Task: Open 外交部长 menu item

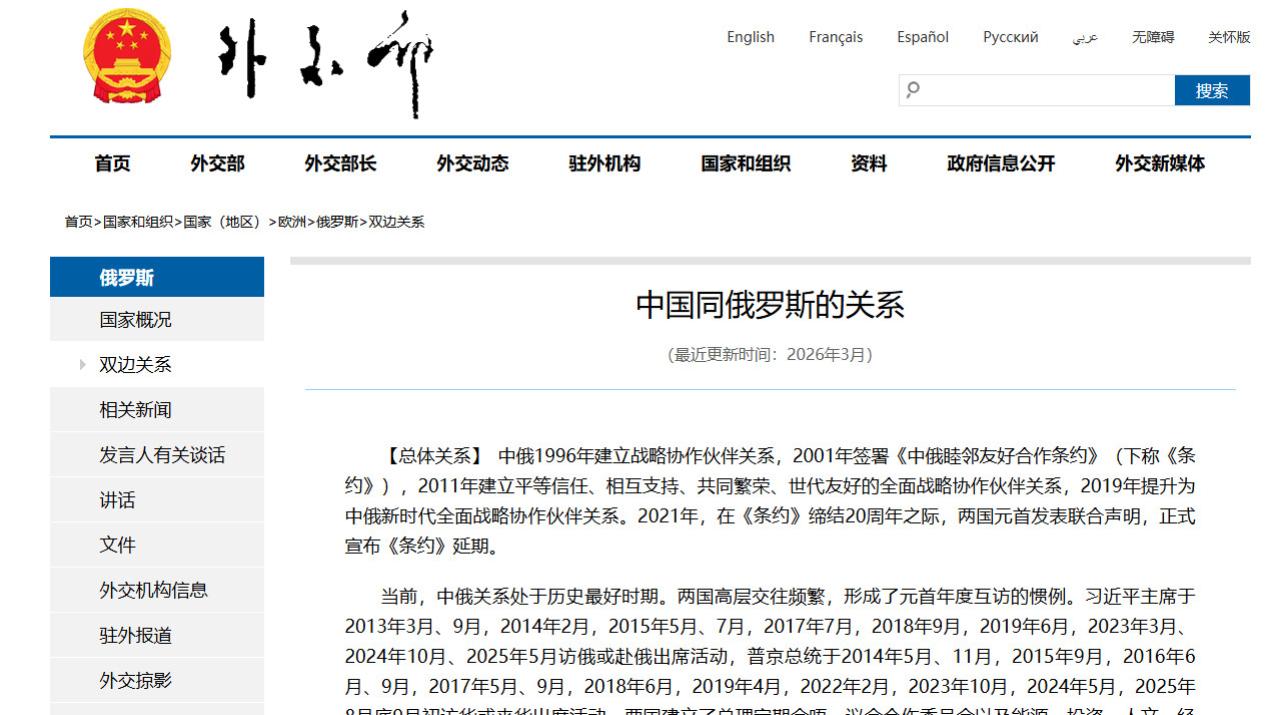Action: pos(340,163)
